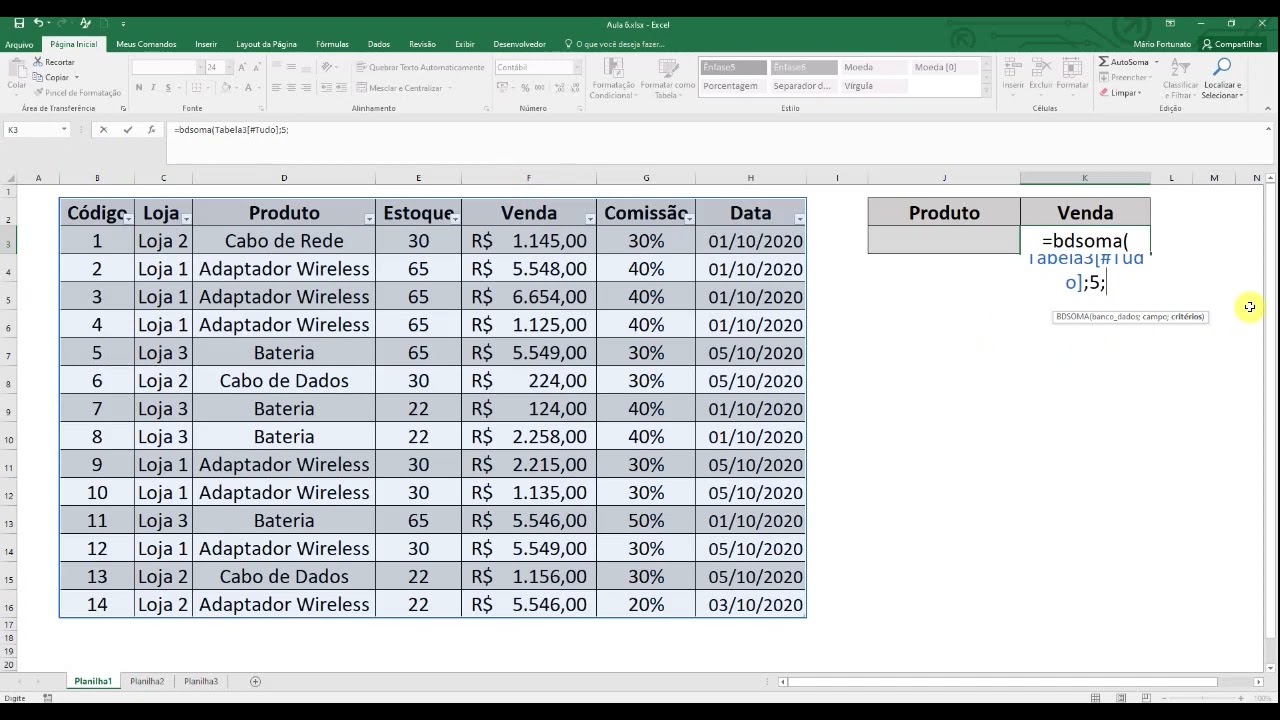This screenshot has width=1280, height=720.
Task: Switch to the Planilha2 sheet tab
Action: click(x=147, y=681)
